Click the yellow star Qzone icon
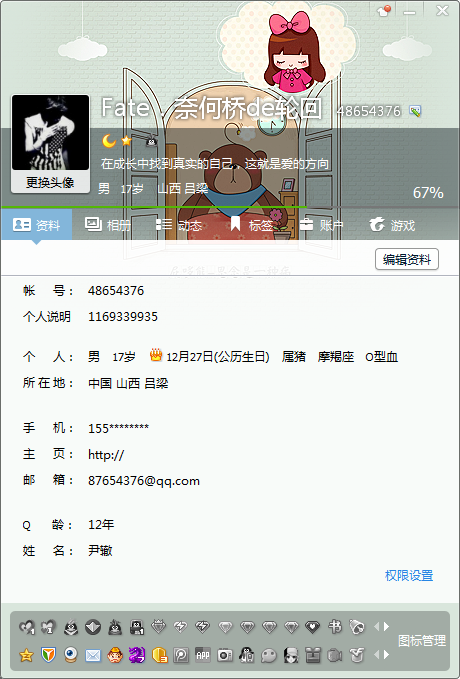The width and height of the screenshot is (460, 679). 26,655
